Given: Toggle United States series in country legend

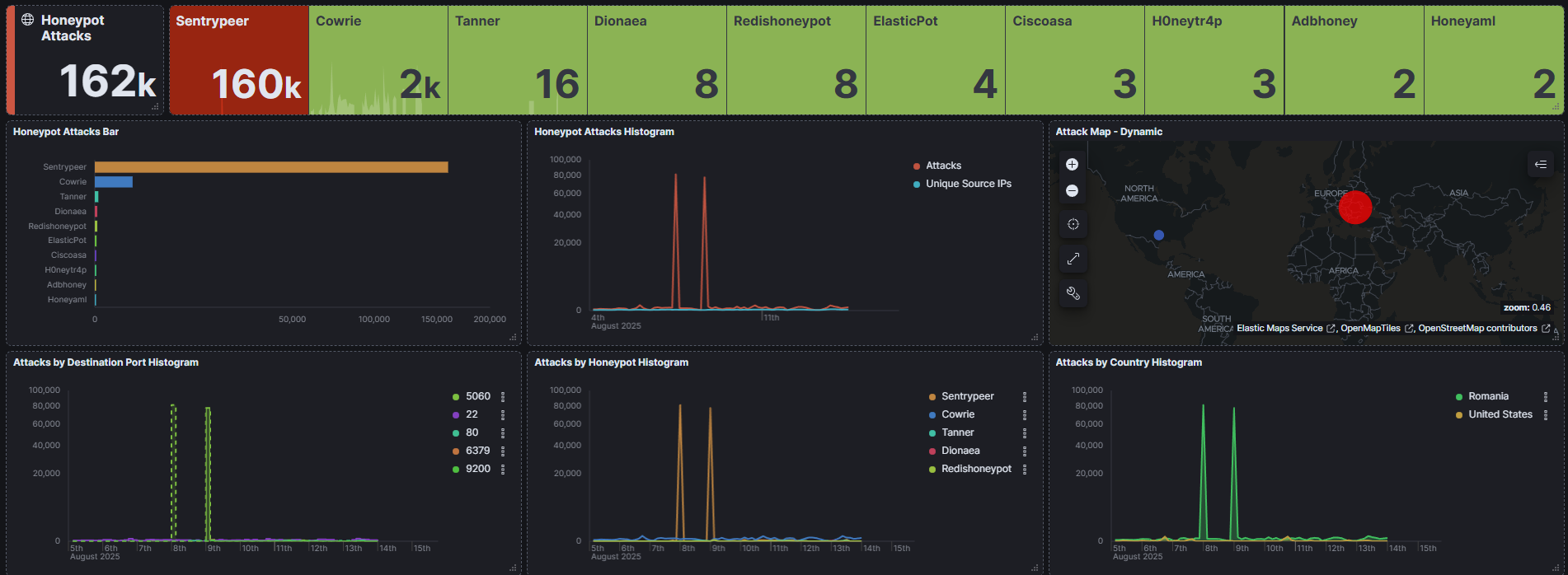Looking at the screenshot, I should pos(1500,414).
